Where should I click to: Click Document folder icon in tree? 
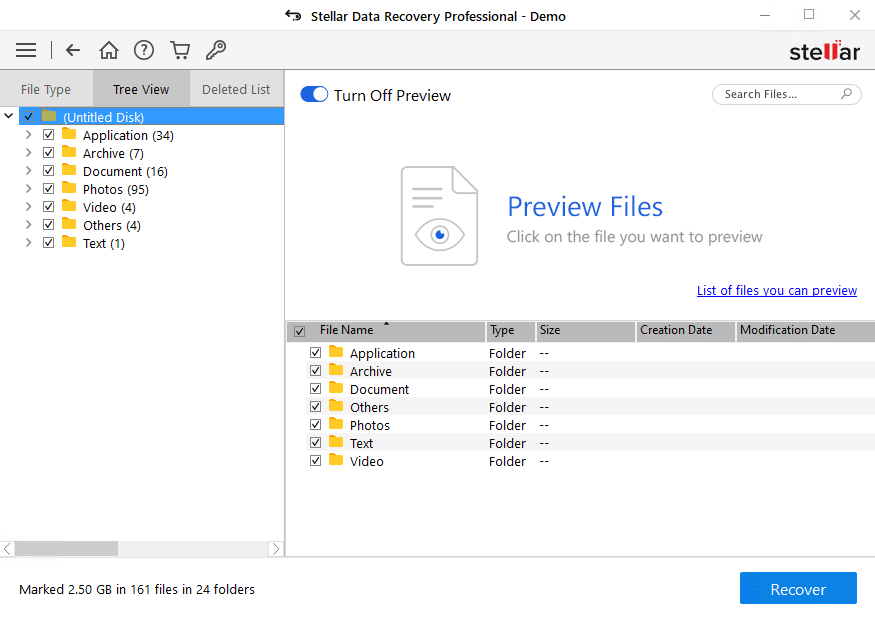click(69, 170)
